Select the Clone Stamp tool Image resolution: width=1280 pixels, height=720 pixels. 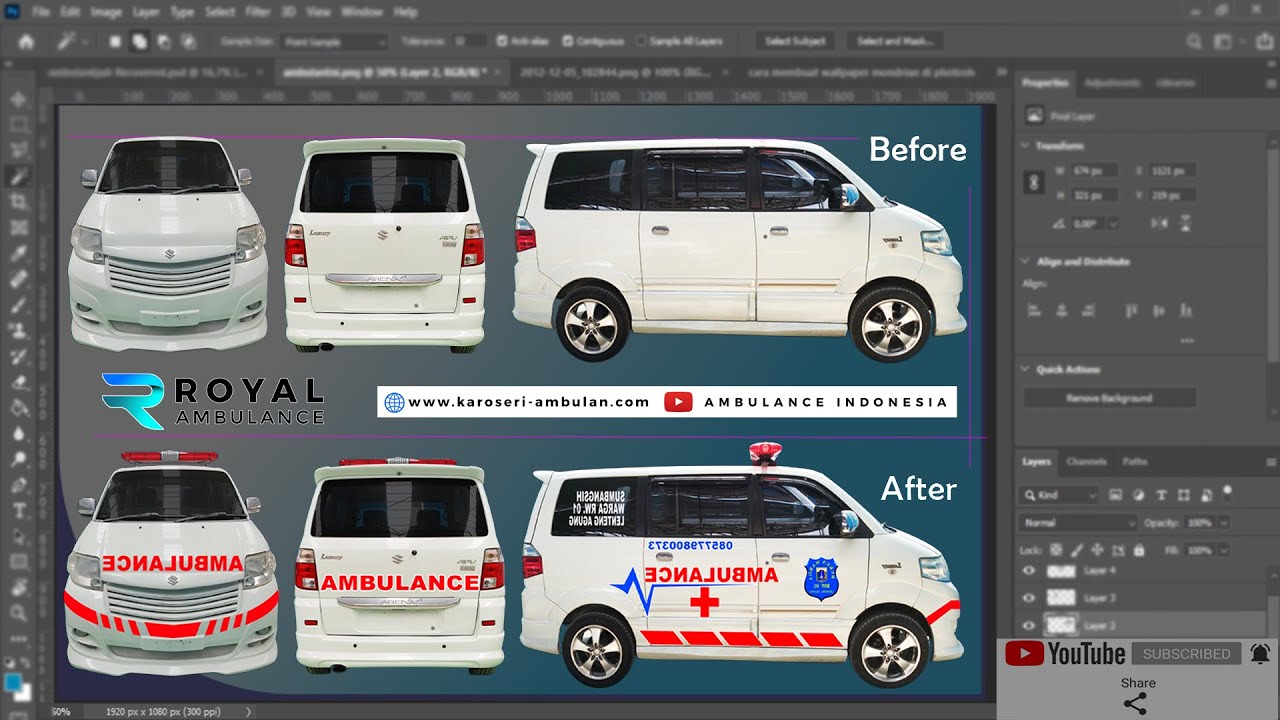pos(18,331)
